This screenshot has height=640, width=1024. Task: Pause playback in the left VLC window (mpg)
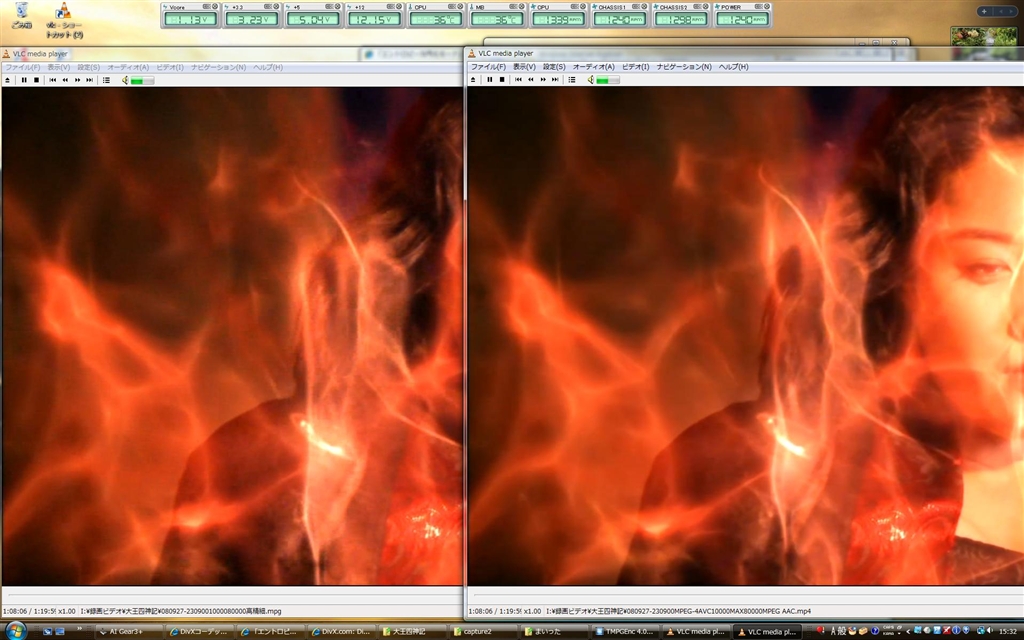coord(24,80)
